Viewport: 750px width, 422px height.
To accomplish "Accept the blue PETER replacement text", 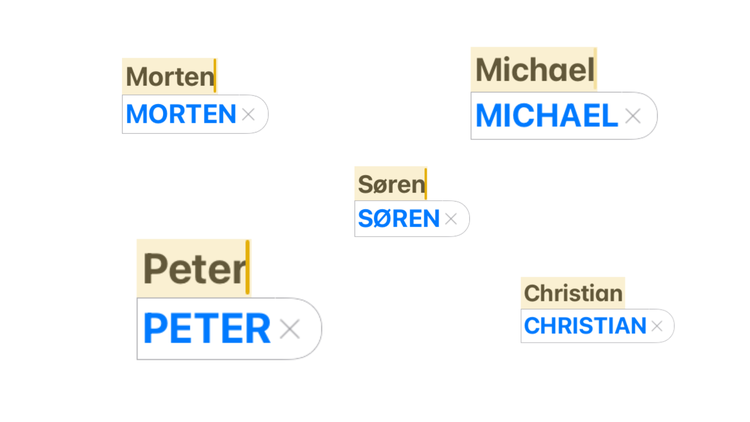I will coord(207,329).
